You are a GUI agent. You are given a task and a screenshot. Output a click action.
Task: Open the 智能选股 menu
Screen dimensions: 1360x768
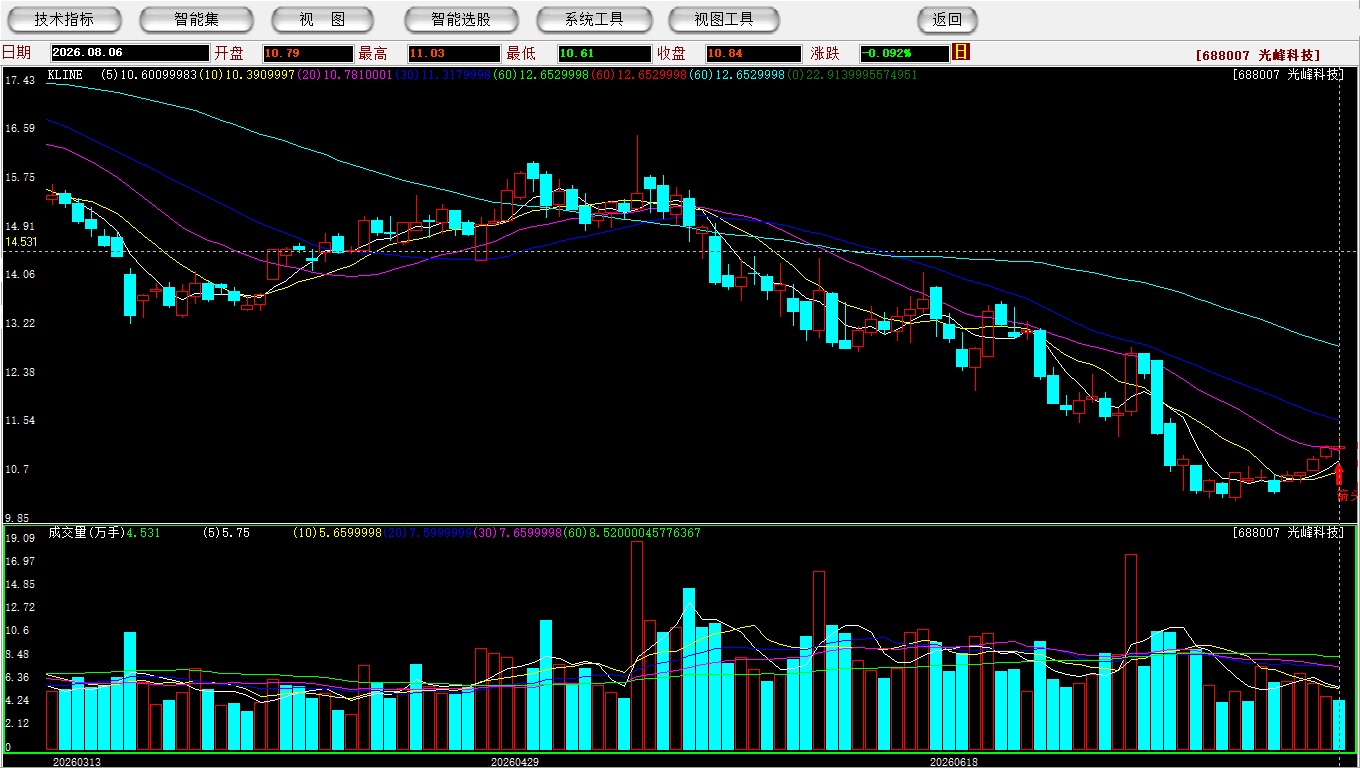(x=461, y=19)
